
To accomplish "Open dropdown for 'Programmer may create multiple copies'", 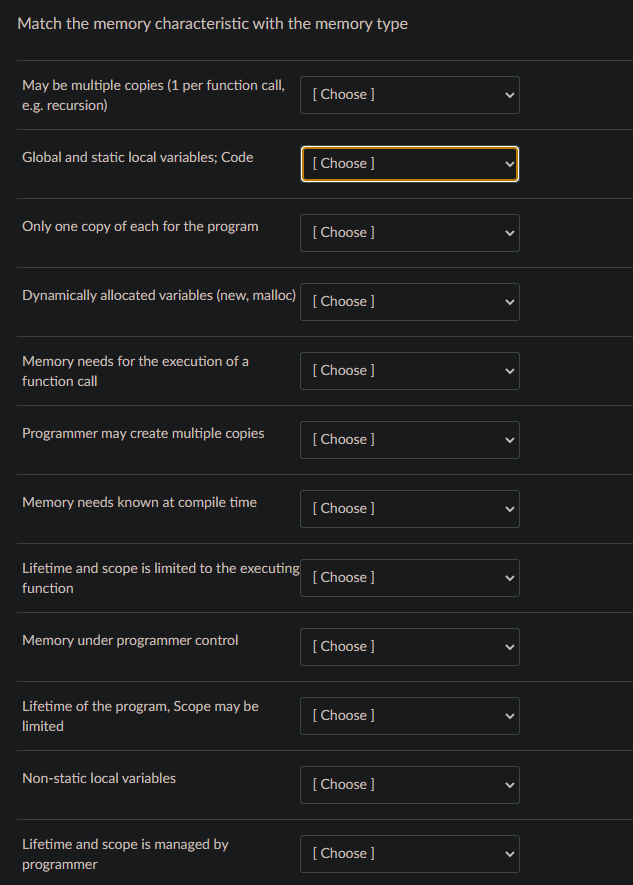I will coord(409,440).
